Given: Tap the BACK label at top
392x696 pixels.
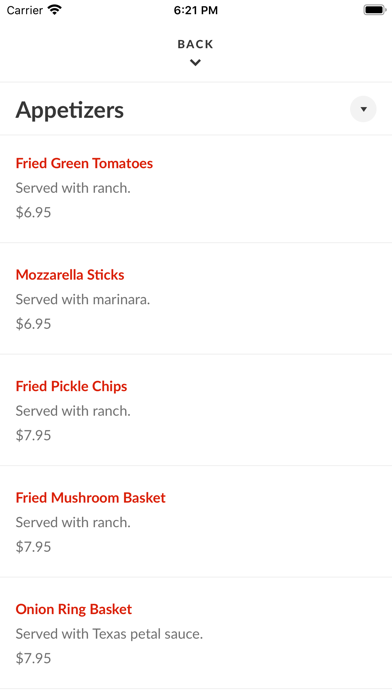Looking at the screenshot, I should pos(195,44).
